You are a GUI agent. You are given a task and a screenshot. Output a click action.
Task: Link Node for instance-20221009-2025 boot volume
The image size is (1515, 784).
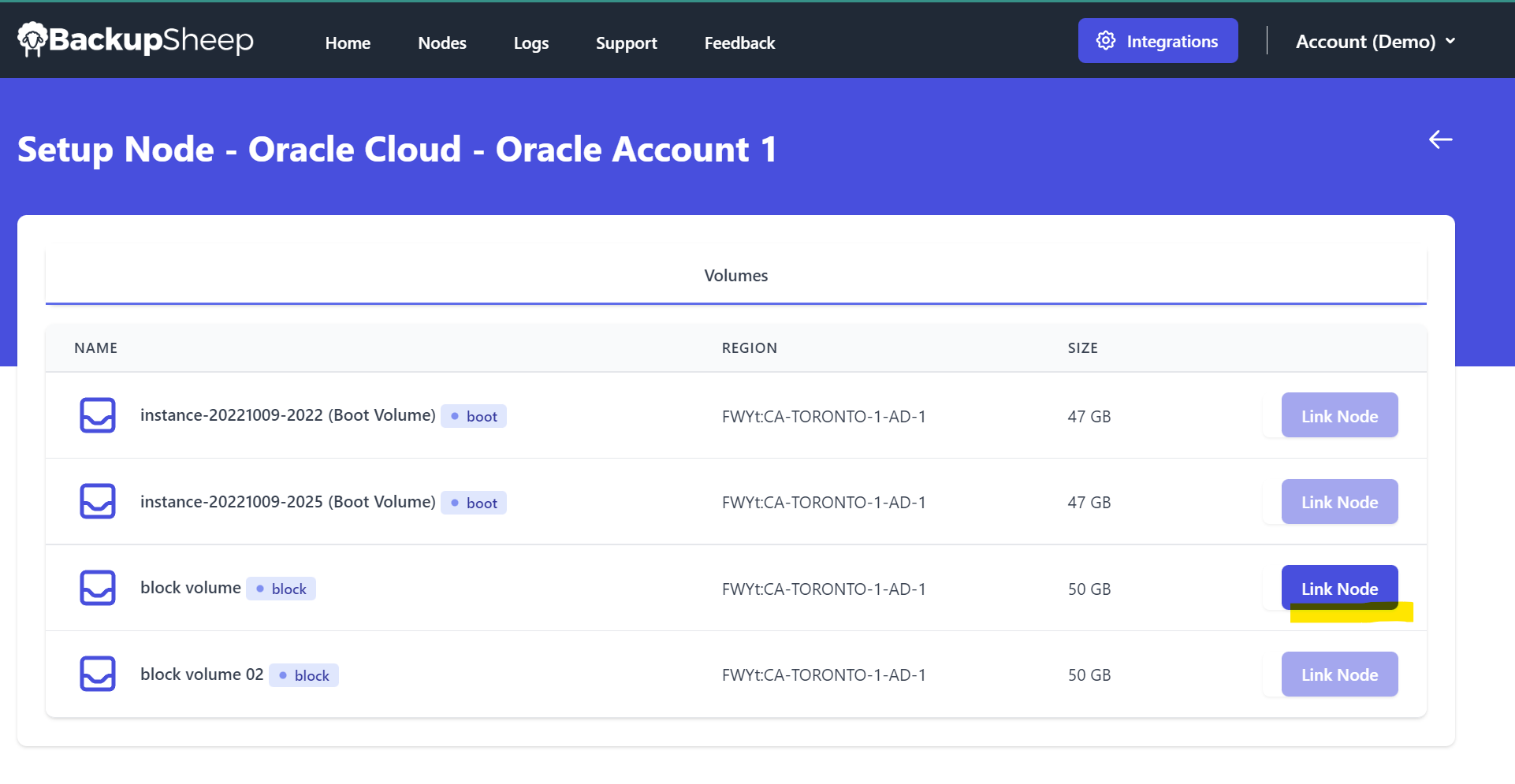pos(1340,502)
